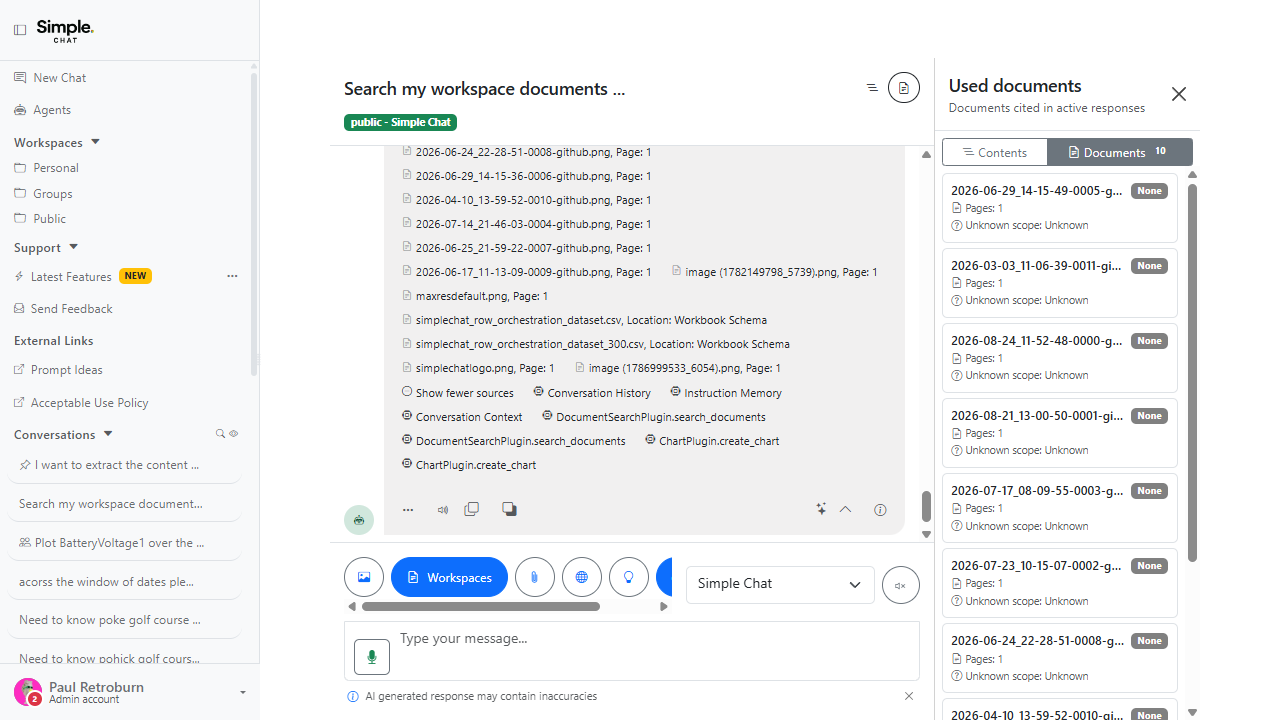Show response metadata info icon
This screenshot has height=720, width=1280.
pos(880,510)
